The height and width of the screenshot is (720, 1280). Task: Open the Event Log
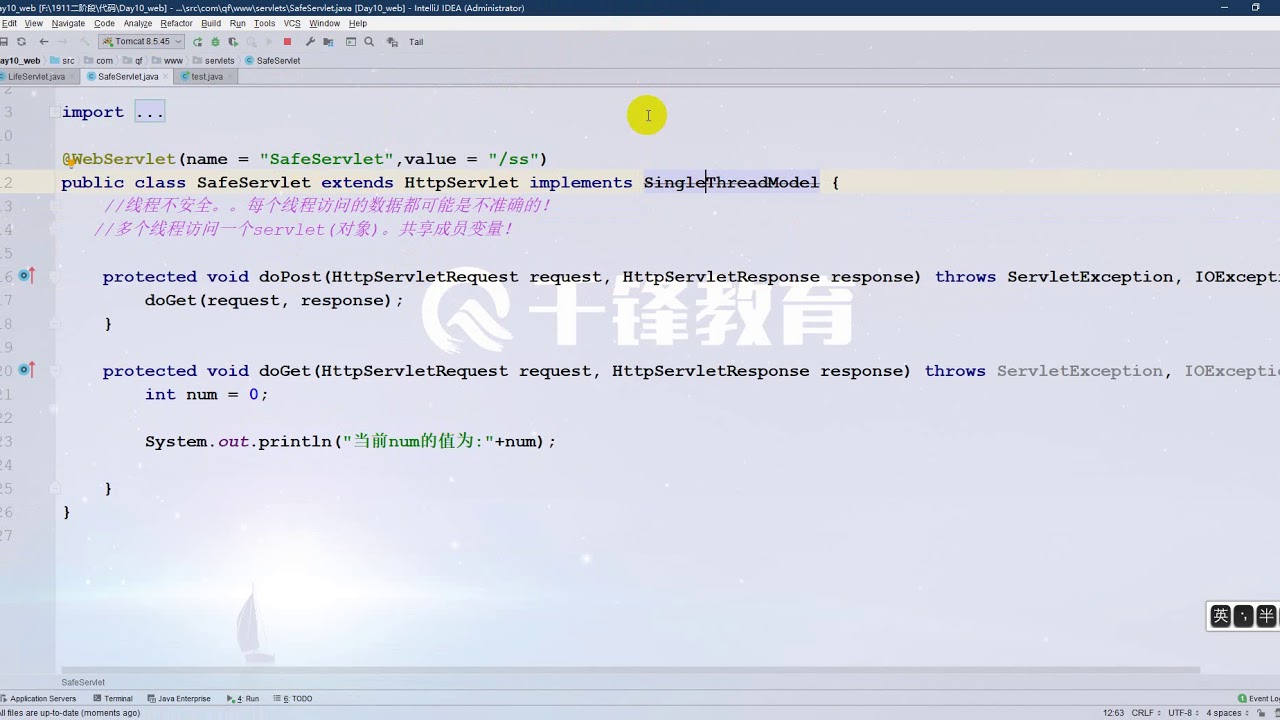click(1259, 698)
